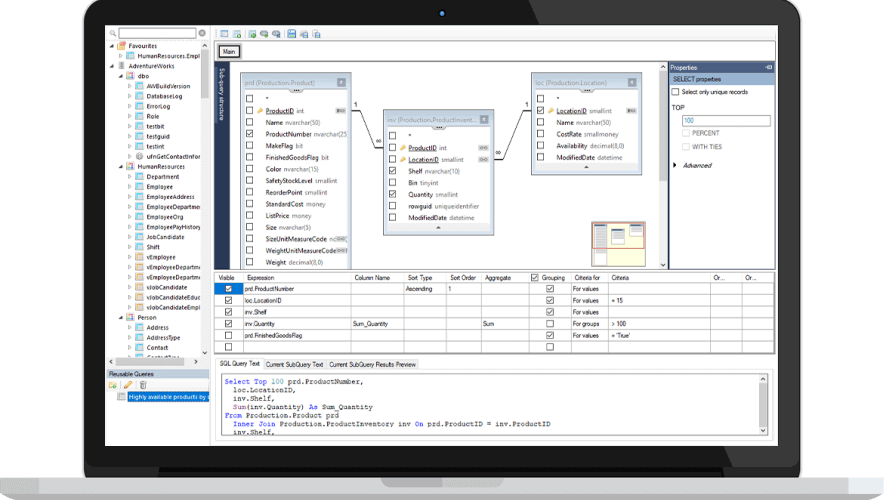Click the link marker right of prd ProductID
This screenshot has height=500, width=884.
tap(341, 111)
